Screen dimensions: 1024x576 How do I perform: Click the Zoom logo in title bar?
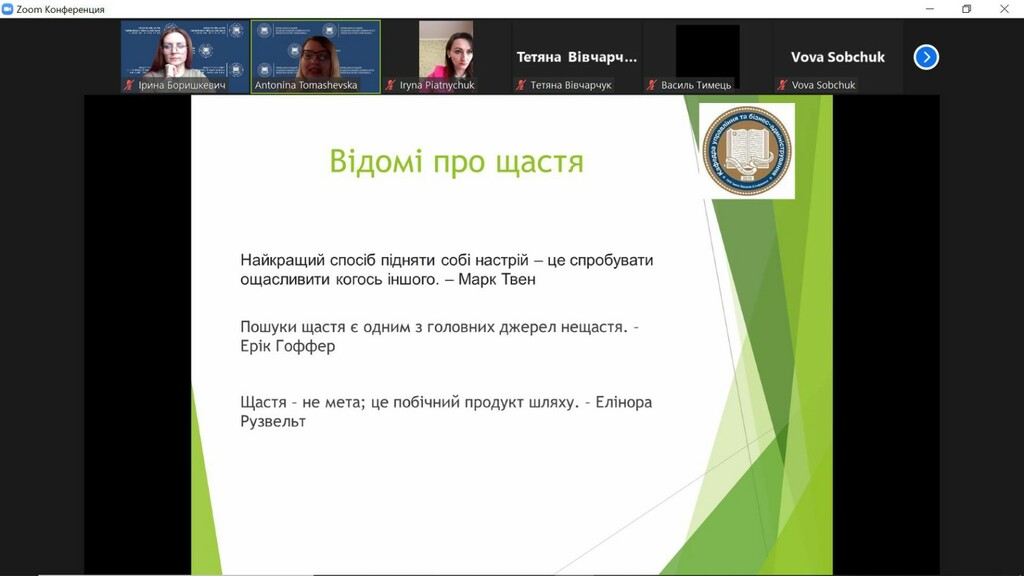pos(7,9)
